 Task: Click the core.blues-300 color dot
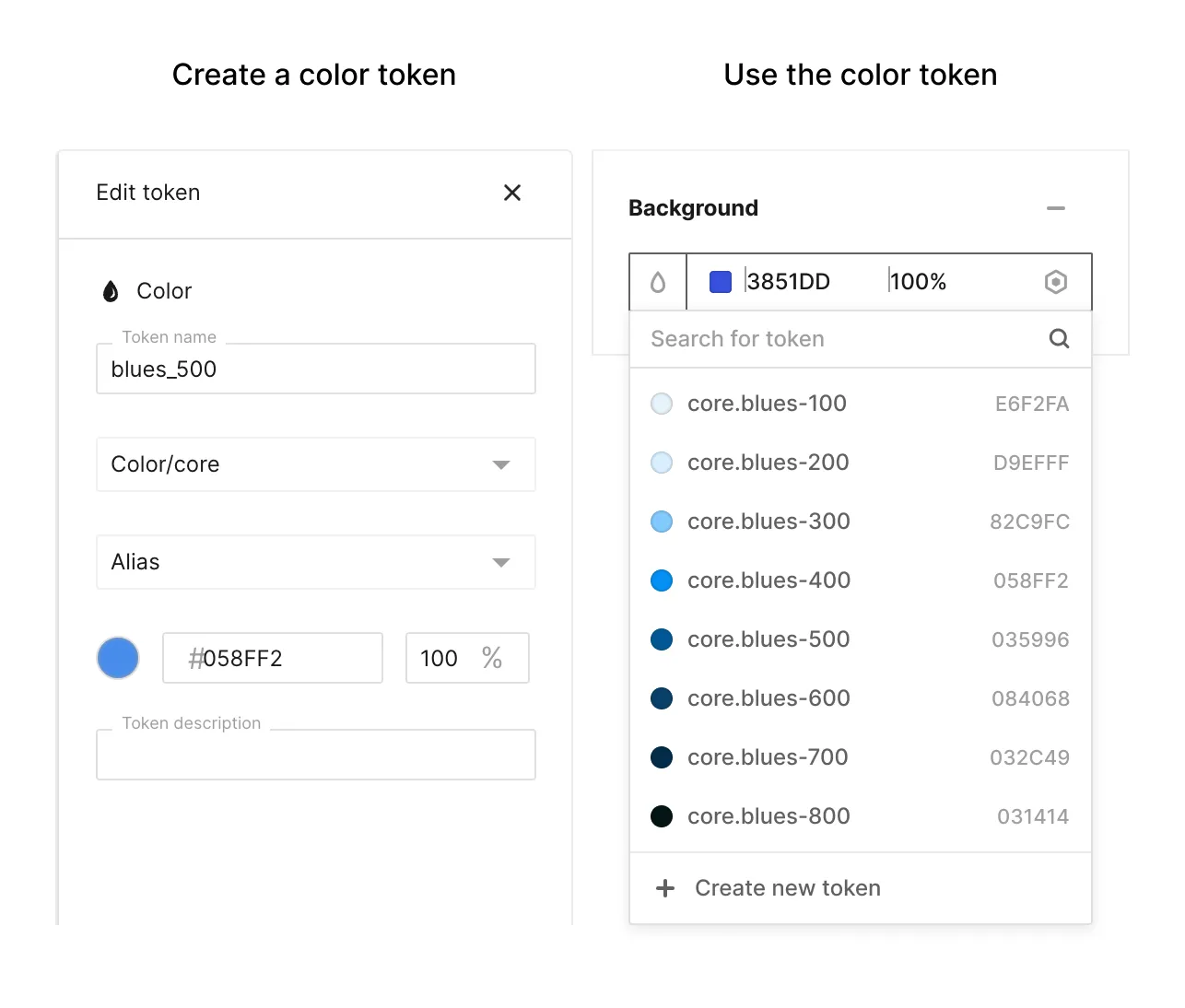[x=662, y=522]
